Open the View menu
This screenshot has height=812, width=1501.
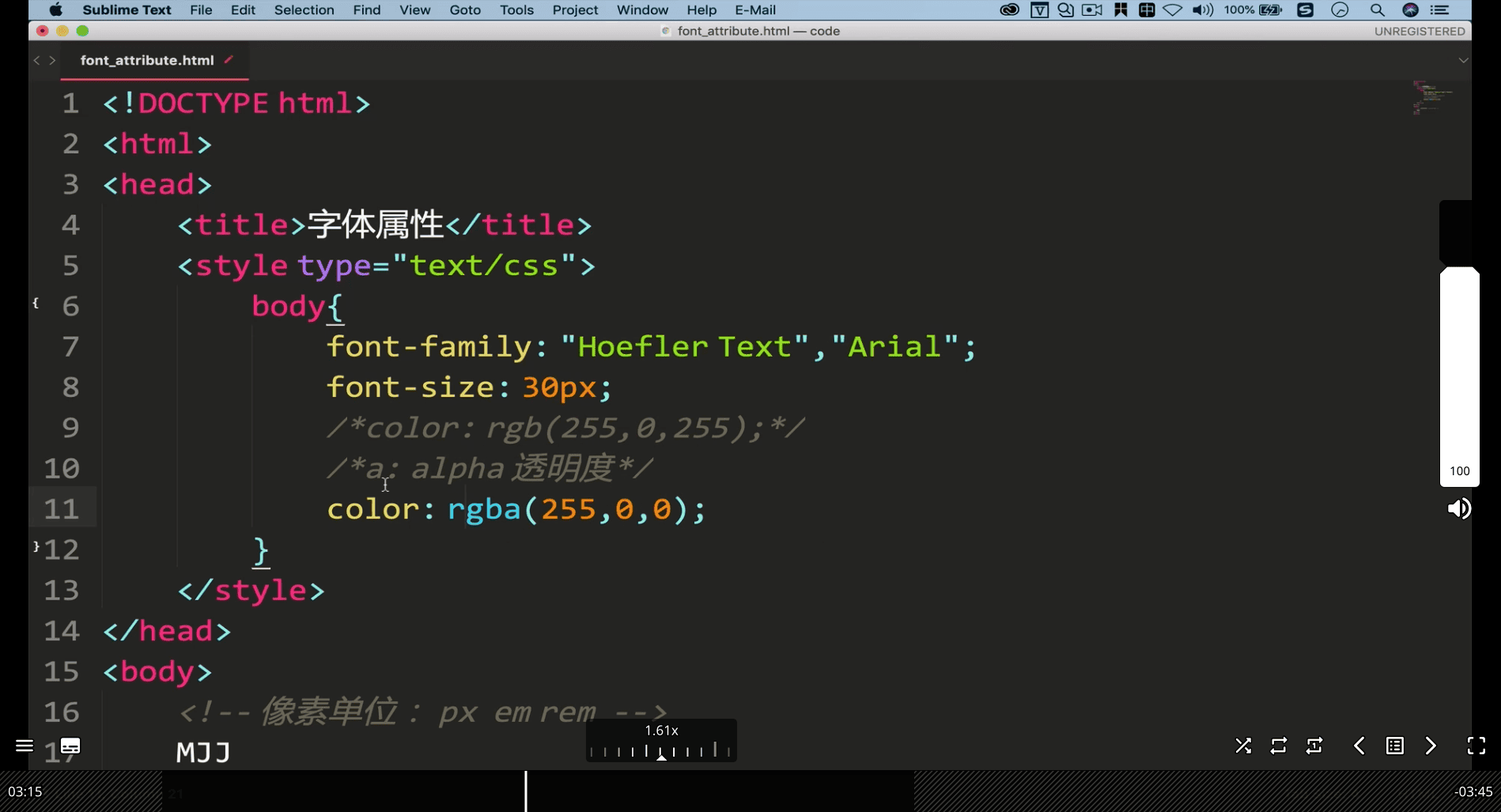tap(415, 10)
